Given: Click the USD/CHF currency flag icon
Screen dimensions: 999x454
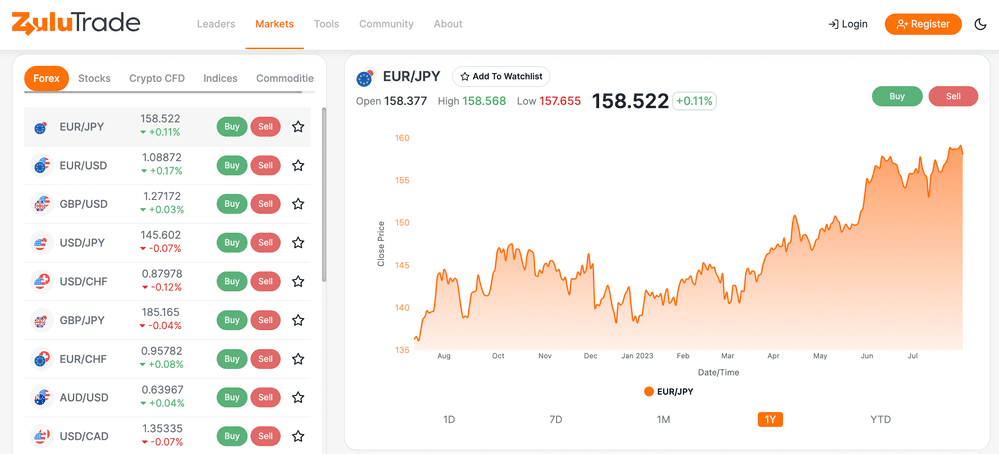Looking at the screenshot, I should pos(41,282).
